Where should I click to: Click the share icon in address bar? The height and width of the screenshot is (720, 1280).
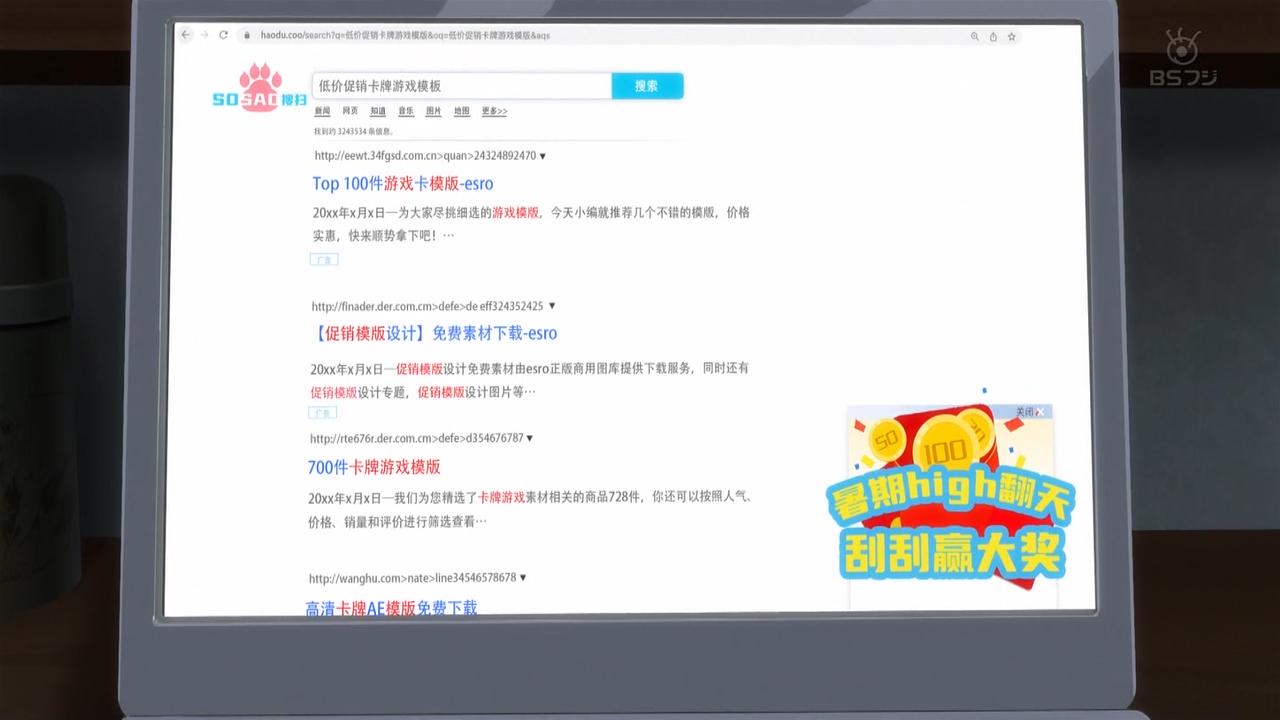coord(993,37)
